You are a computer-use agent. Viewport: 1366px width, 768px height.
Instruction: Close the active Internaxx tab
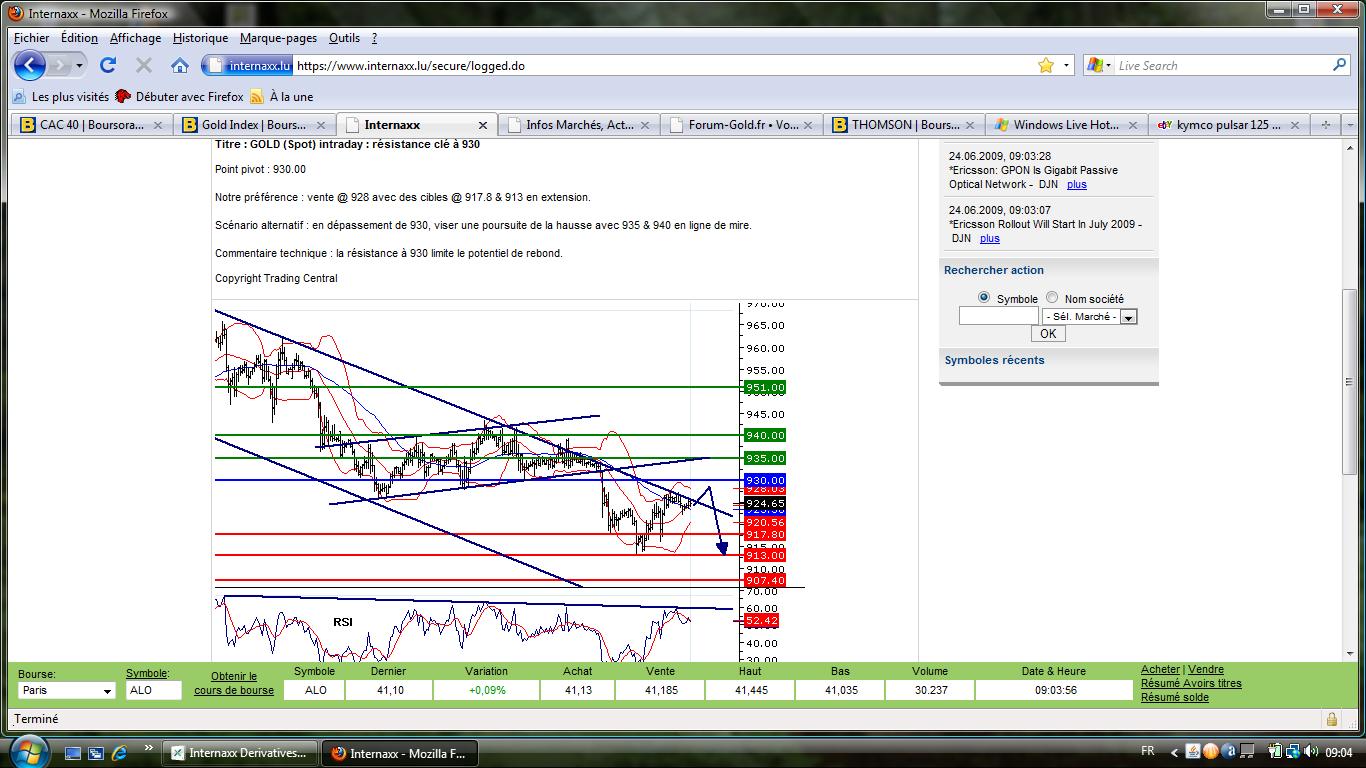point(483,125)
